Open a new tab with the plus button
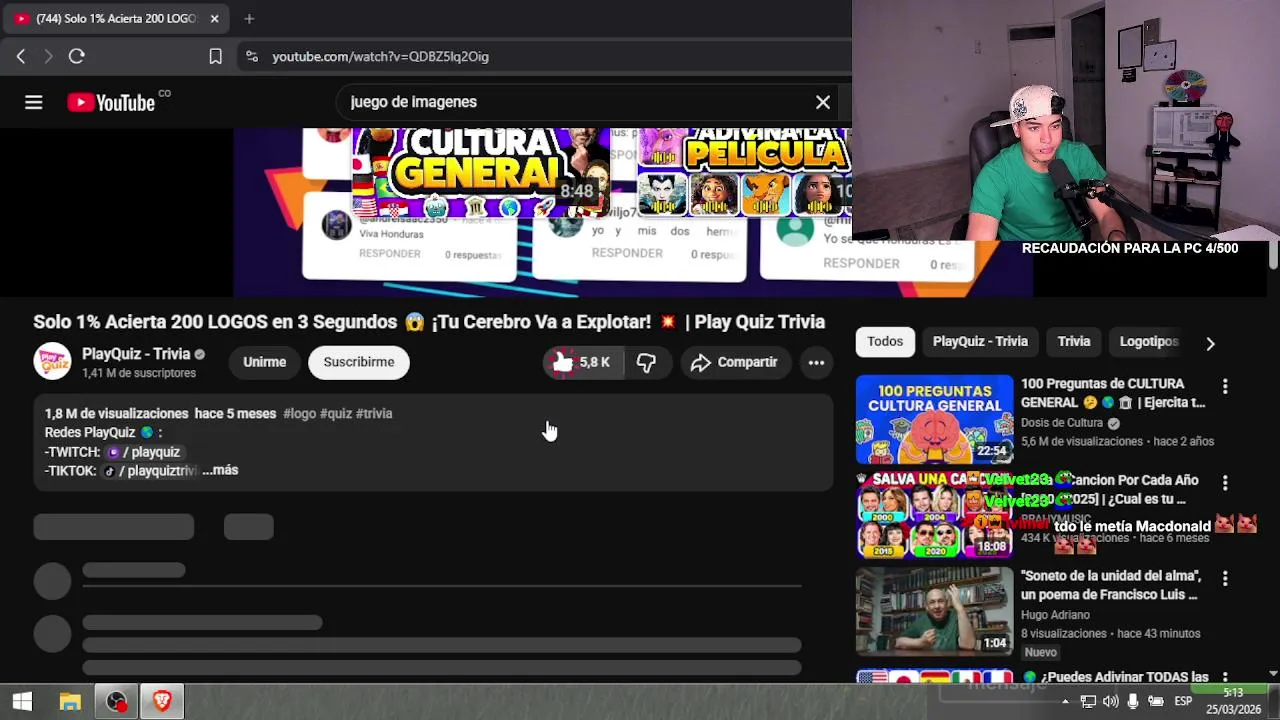1280x720 pixels. point(249,18)
